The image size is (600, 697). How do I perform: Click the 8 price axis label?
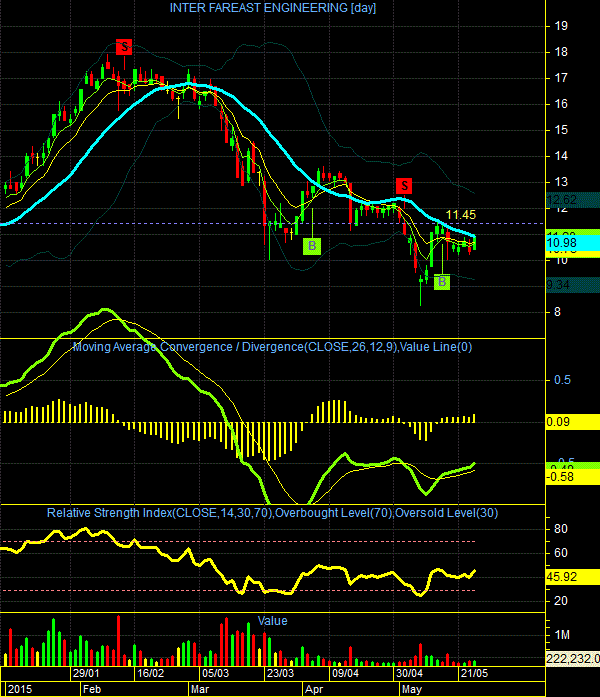coord(557,312)
